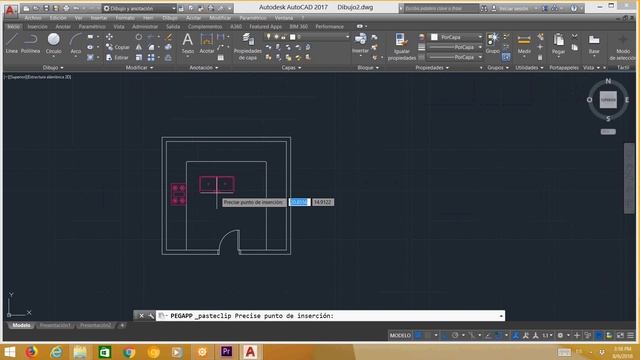640x360 pixels.
Task: Click the rectangular array tool icon
Action: pos(151,58)
